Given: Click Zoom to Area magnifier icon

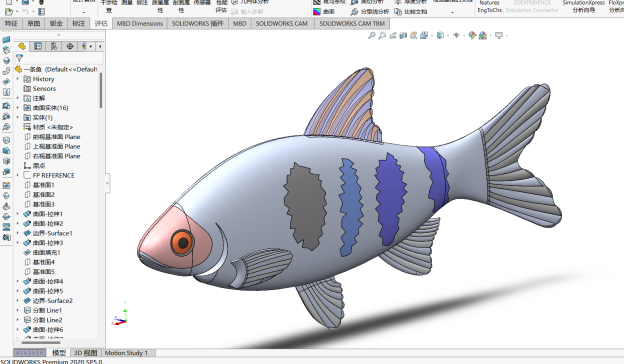Looking at the screenshot, I should click(382, 35).
